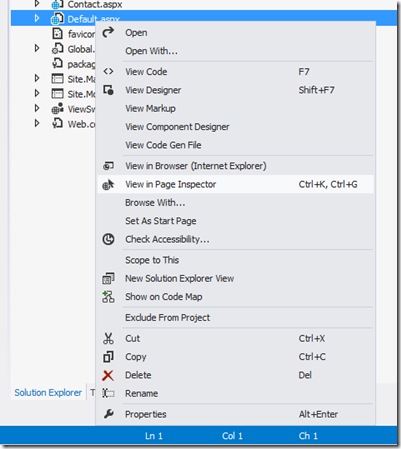Click the red X Delete icon
The image size is (401, 449).
click(108, 375)
